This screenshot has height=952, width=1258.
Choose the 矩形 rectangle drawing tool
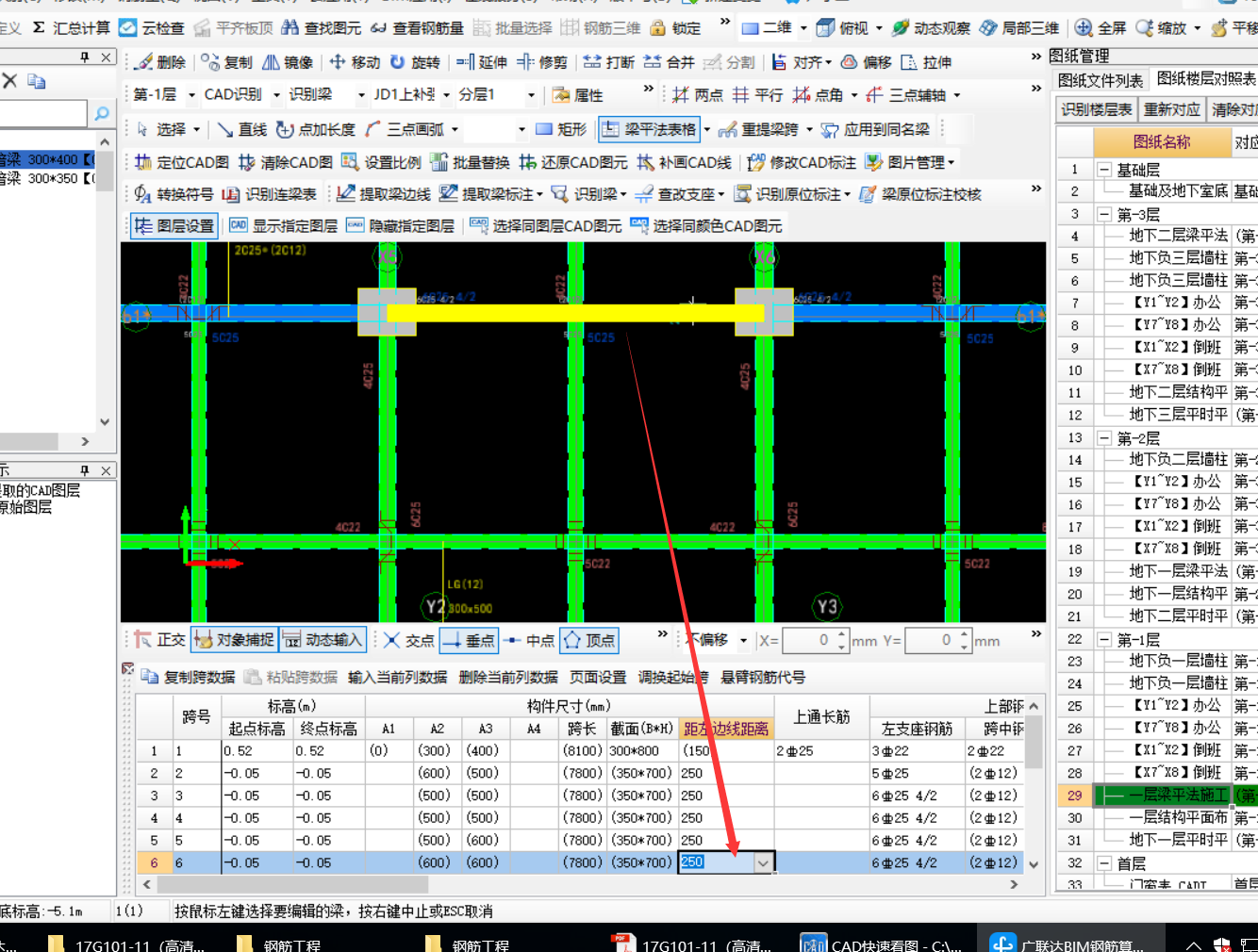pos(561,129)
